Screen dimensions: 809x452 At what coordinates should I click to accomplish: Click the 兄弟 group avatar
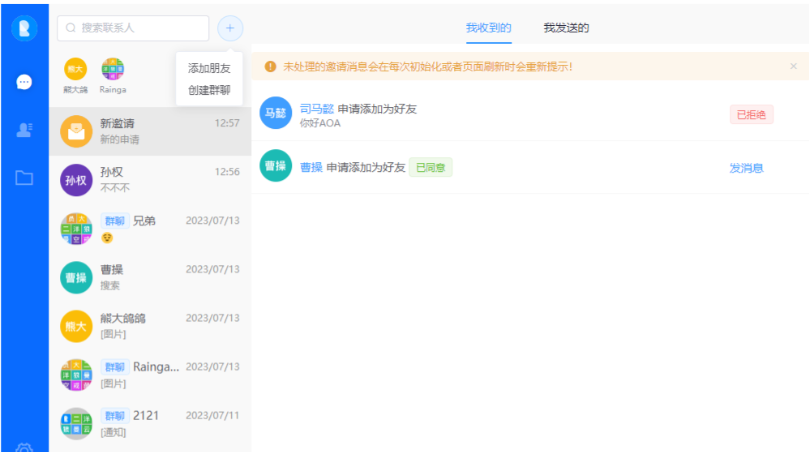(x=76, y=229)
